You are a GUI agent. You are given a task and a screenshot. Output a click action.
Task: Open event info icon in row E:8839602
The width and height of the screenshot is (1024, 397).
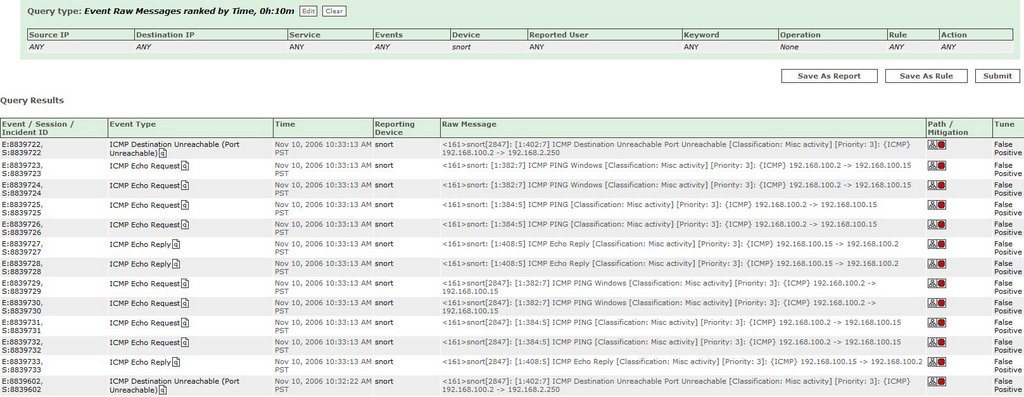click(163, 390)
